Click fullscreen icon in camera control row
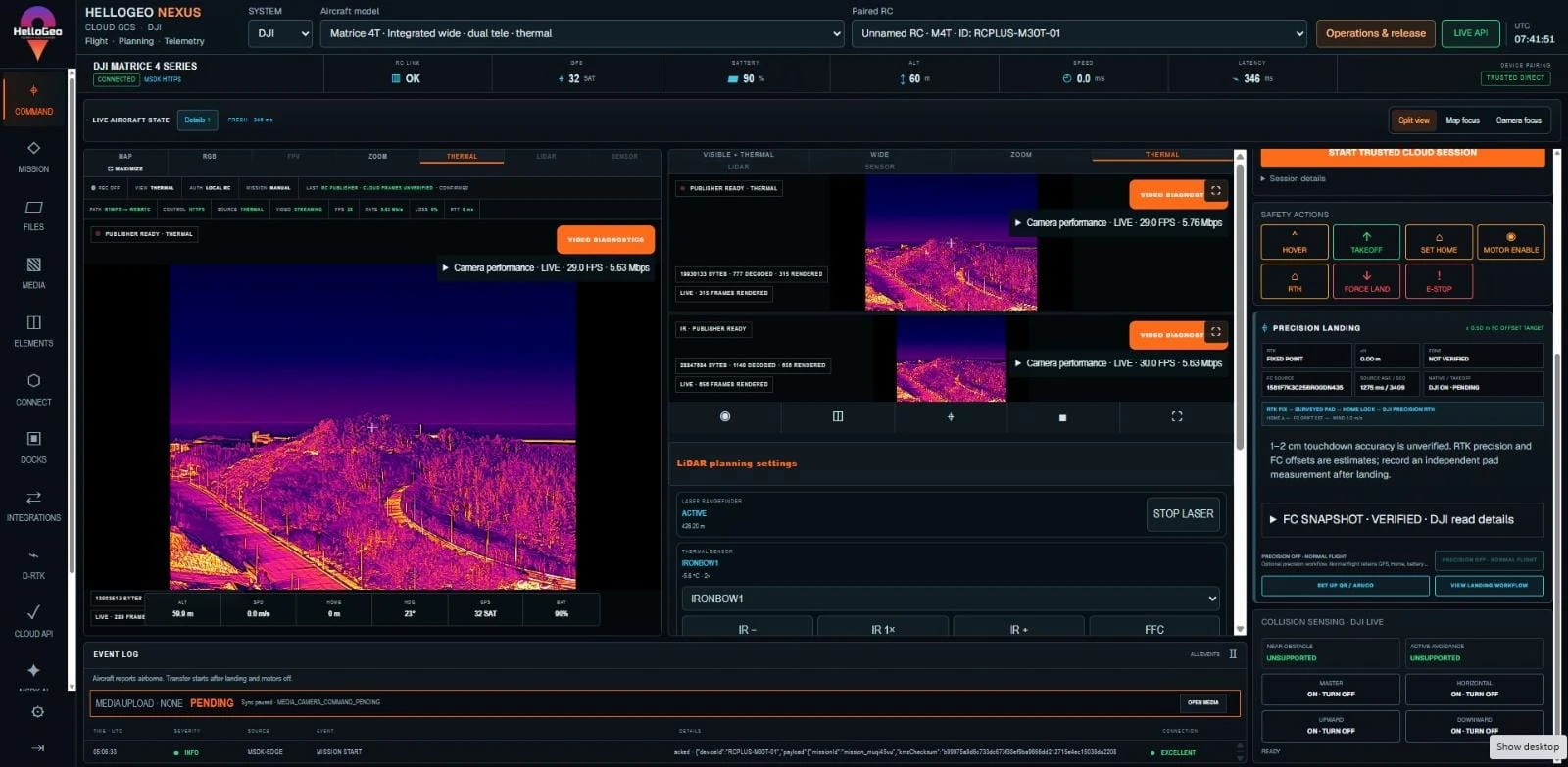 click(1177, 416)
